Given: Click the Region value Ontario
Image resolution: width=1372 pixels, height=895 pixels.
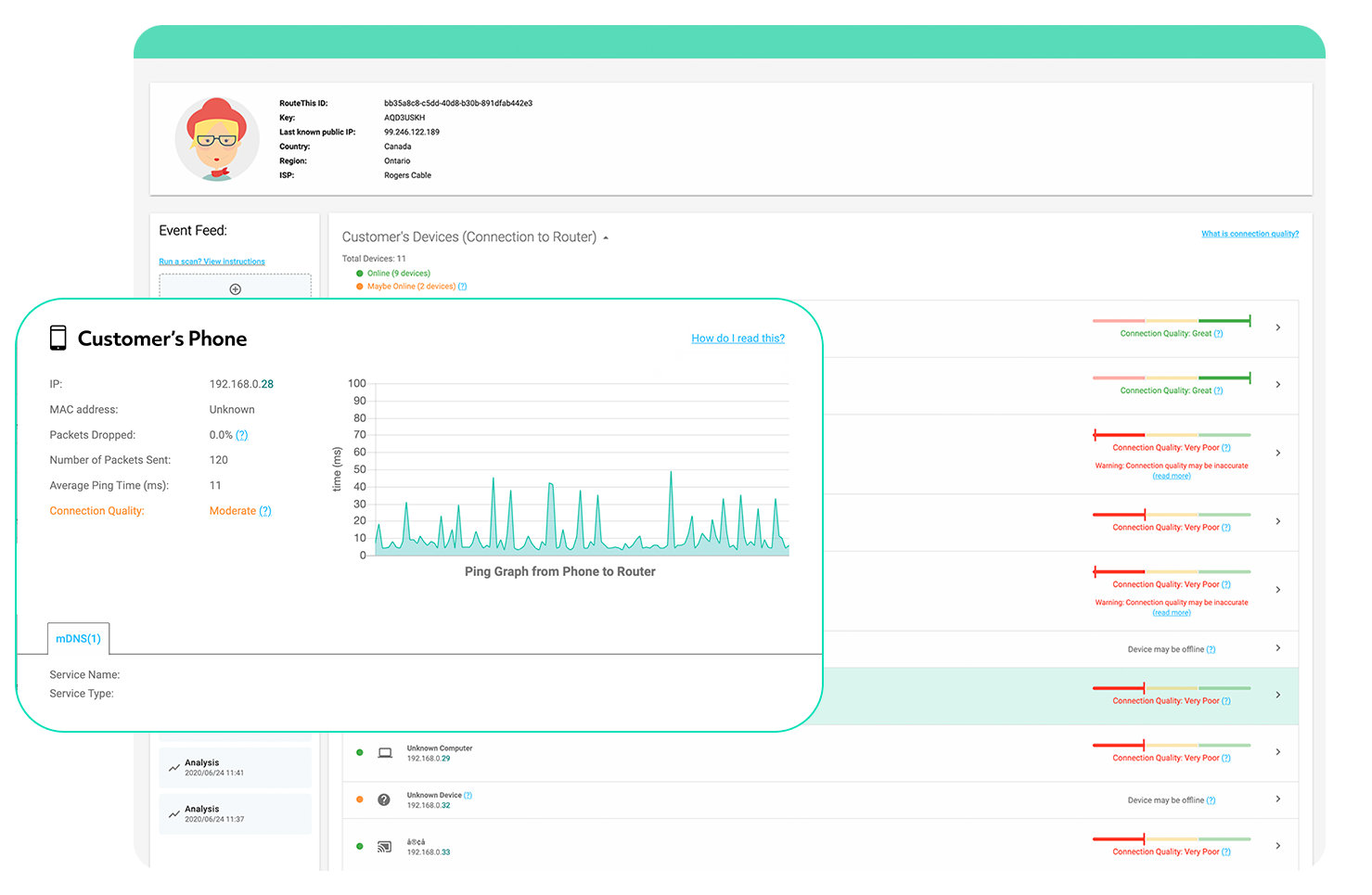Looking at the screenshot, I should (x=397, y=160).
